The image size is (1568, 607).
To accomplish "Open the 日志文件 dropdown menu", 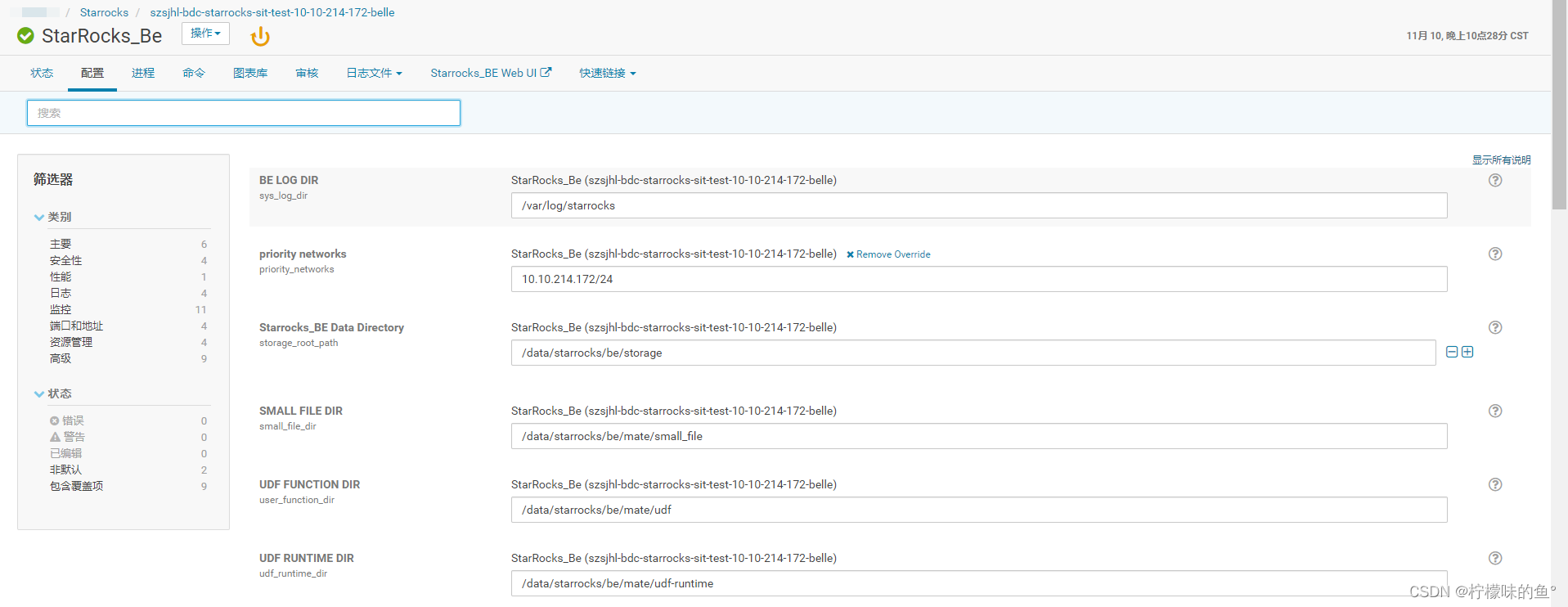I will tap(374, 73).
